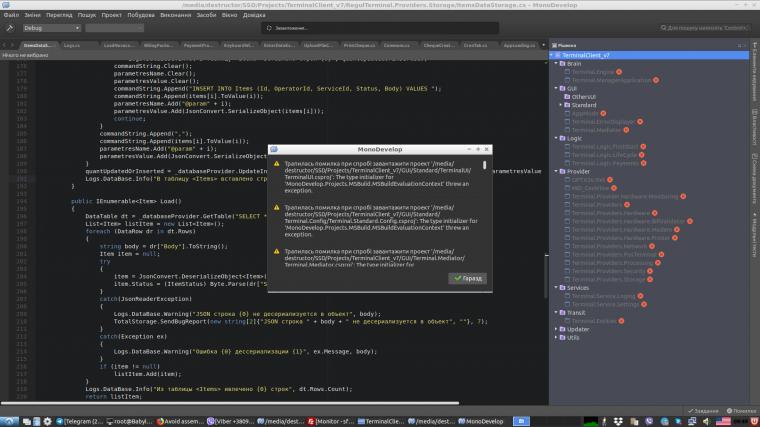Image resolution: width=760 pixels, height=427 pixels.
Task: Expand the Standard folder
Action: 561,105
